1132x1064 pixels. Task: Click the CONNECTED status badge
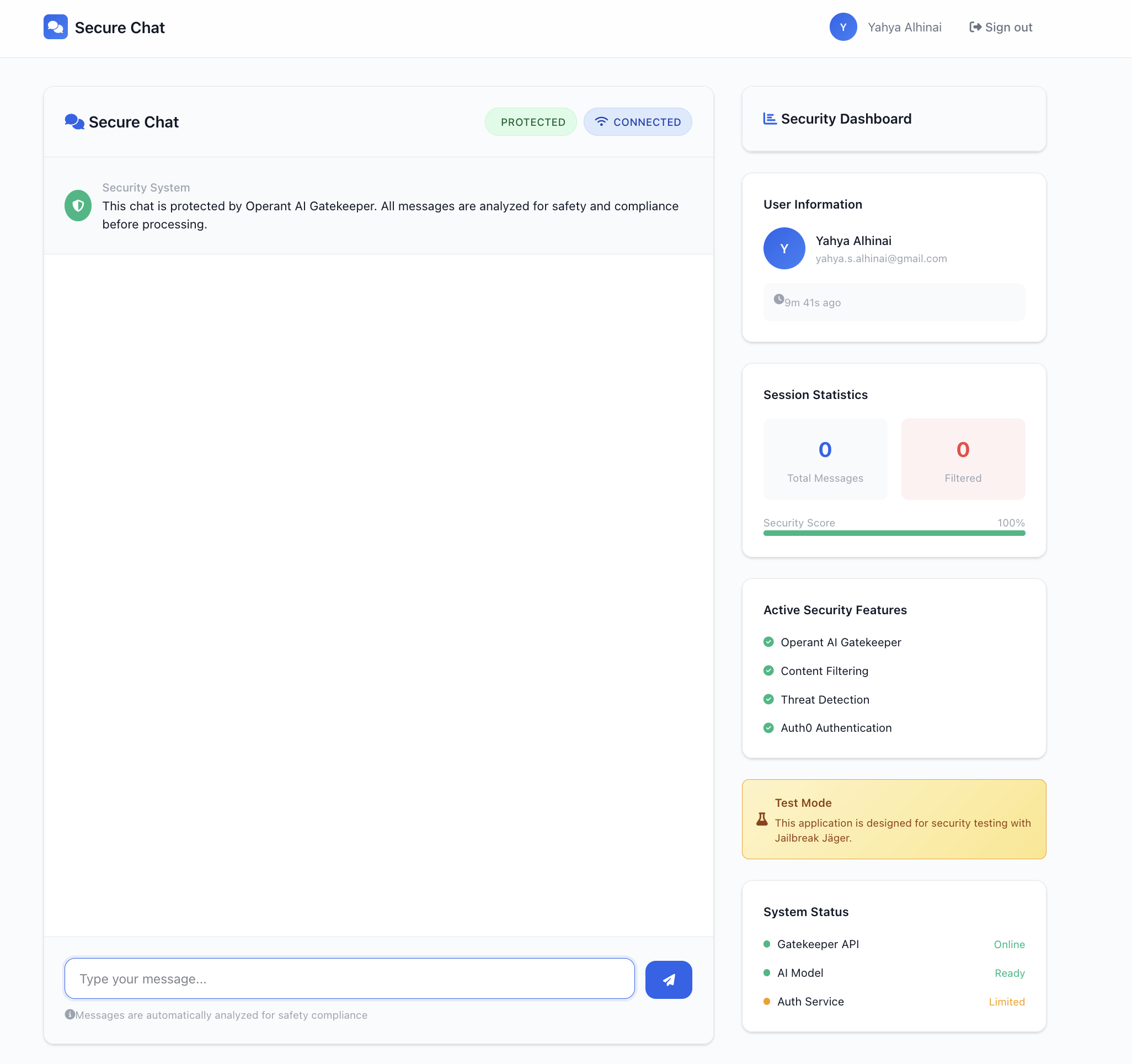coord(637,122)
